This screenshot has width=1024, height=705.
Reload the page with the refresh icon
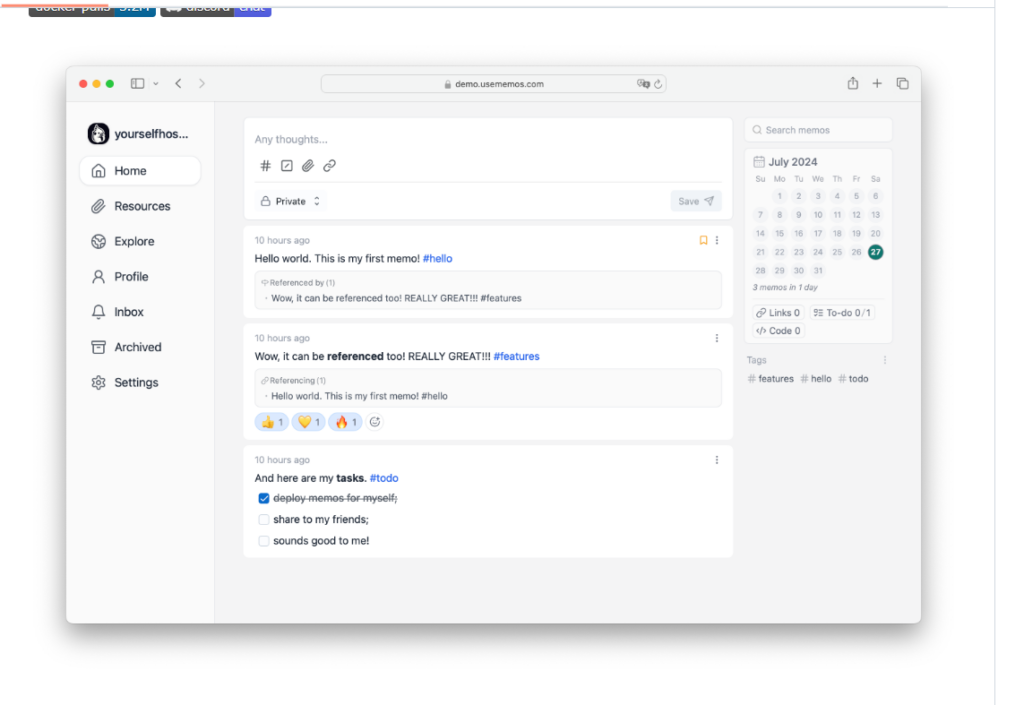tap(658, 84)
